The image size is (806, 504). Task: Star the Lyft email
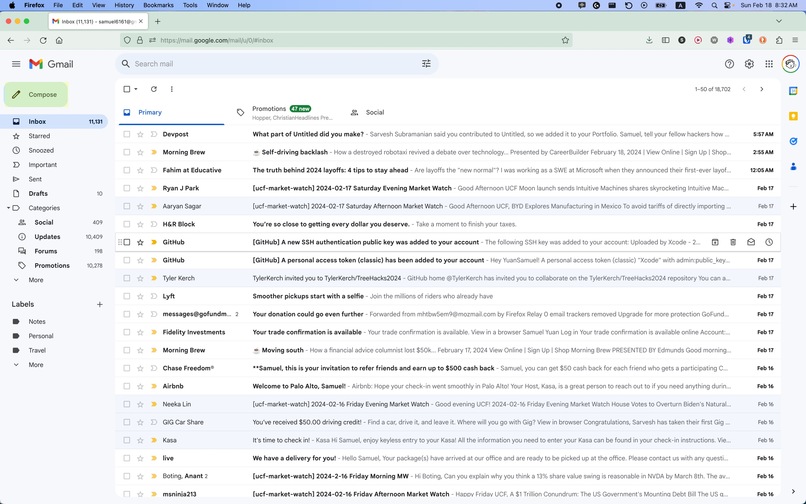click(140, 296)
